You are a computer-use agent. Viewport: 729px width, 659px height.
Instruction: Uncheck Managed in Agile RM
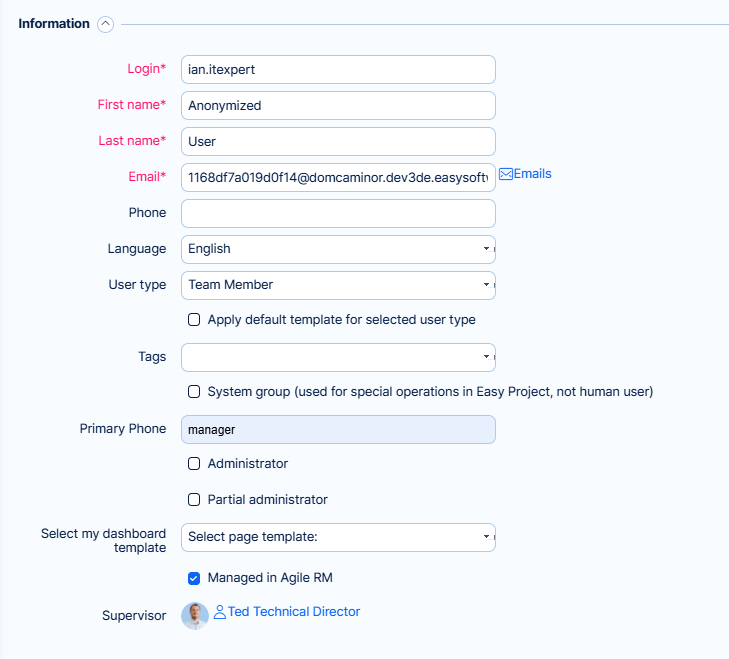195,578
